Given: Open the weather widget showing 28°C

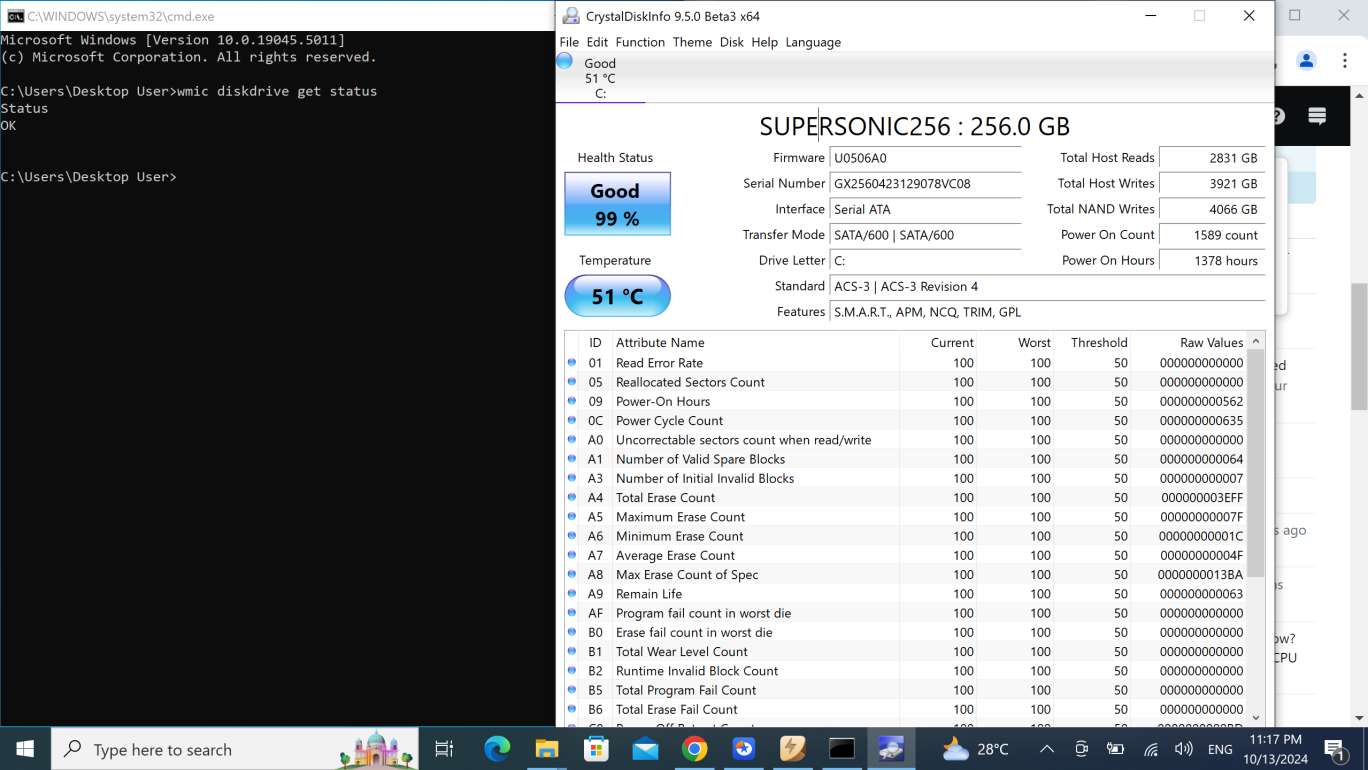Looking at the screenshot, I should point(976,749).
